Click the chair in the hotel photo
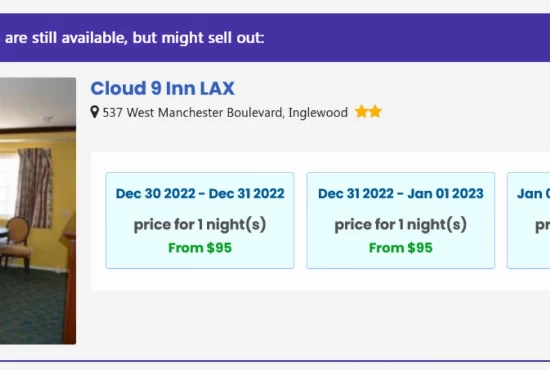The image size is (550, 370). click(15, 244)
